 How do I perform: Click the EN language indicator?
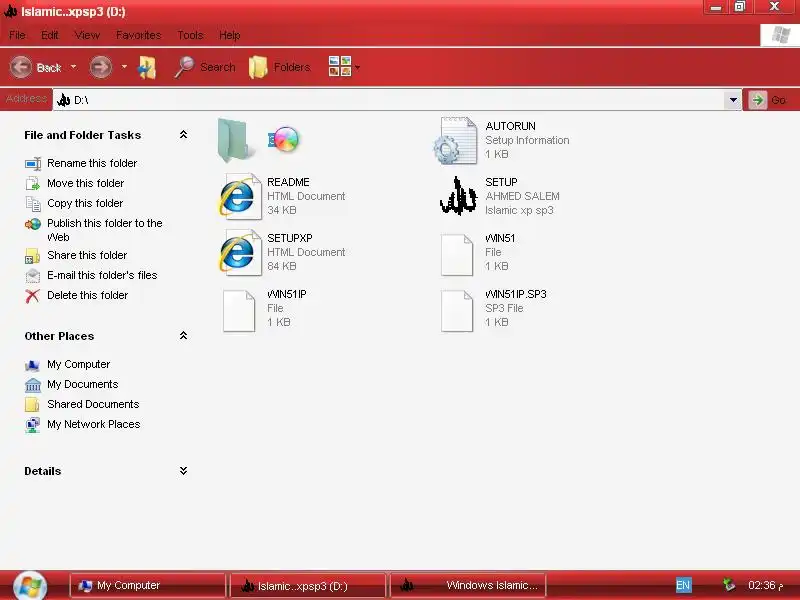(x=683, y=585)
